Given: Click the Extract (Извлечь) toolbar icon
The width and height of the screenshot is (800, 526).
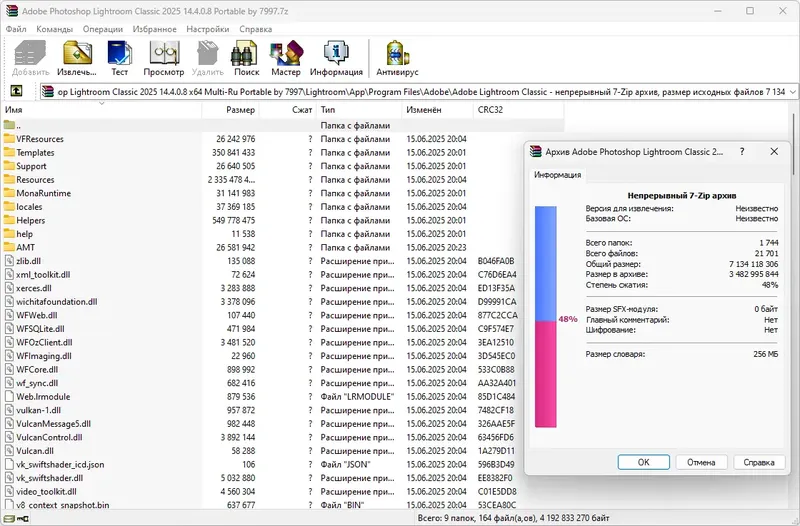Looking at the screenshot, I should pyautogui.click(x=77, y=53).
